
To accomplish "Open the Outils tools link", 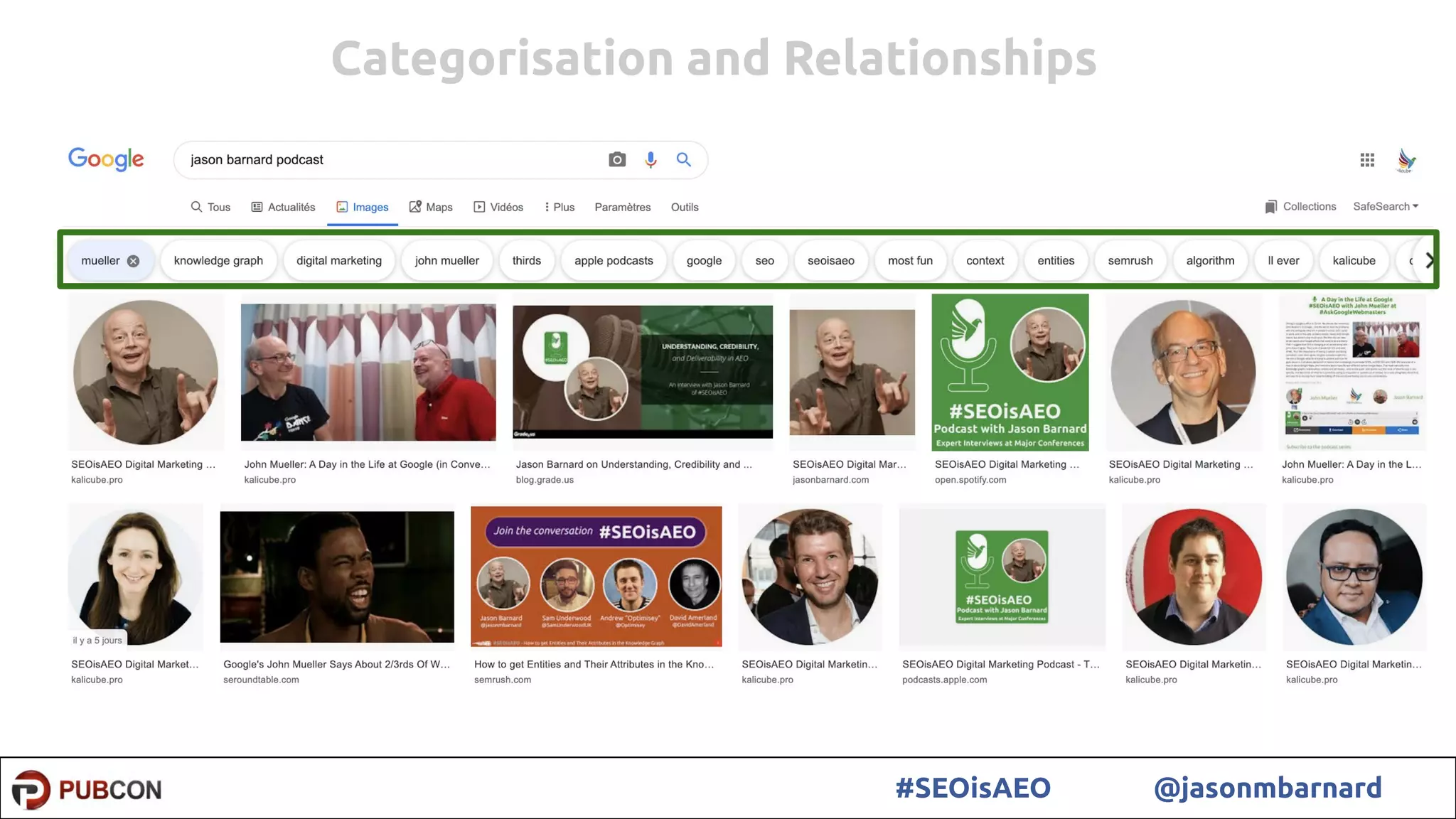I will click(x=685, y=207).
